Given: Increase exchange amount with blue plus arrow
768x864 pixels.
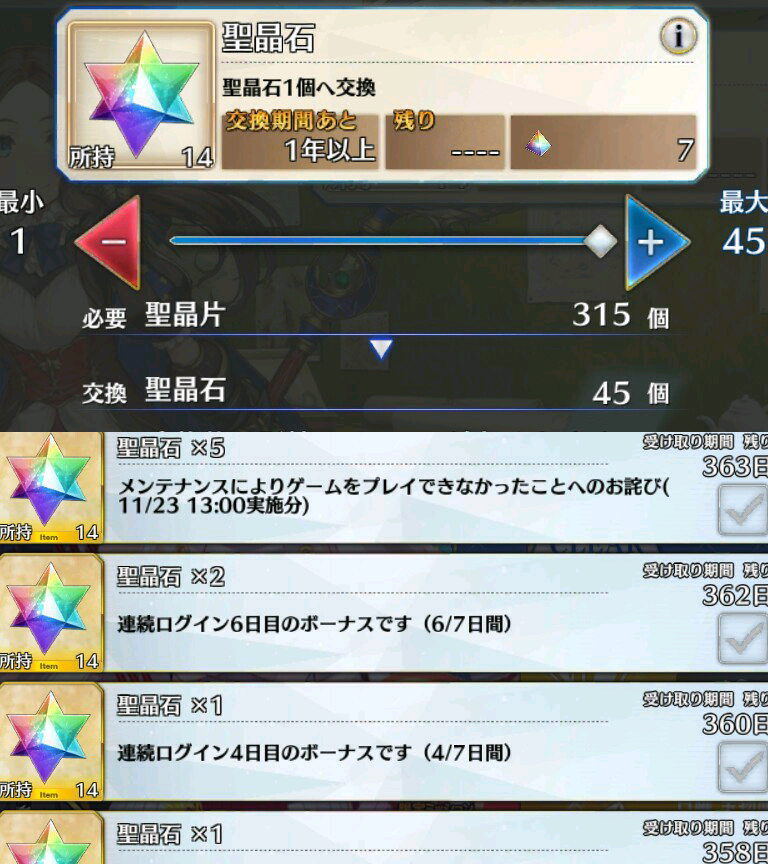Looking at the screenshot, I should point(656,242).
